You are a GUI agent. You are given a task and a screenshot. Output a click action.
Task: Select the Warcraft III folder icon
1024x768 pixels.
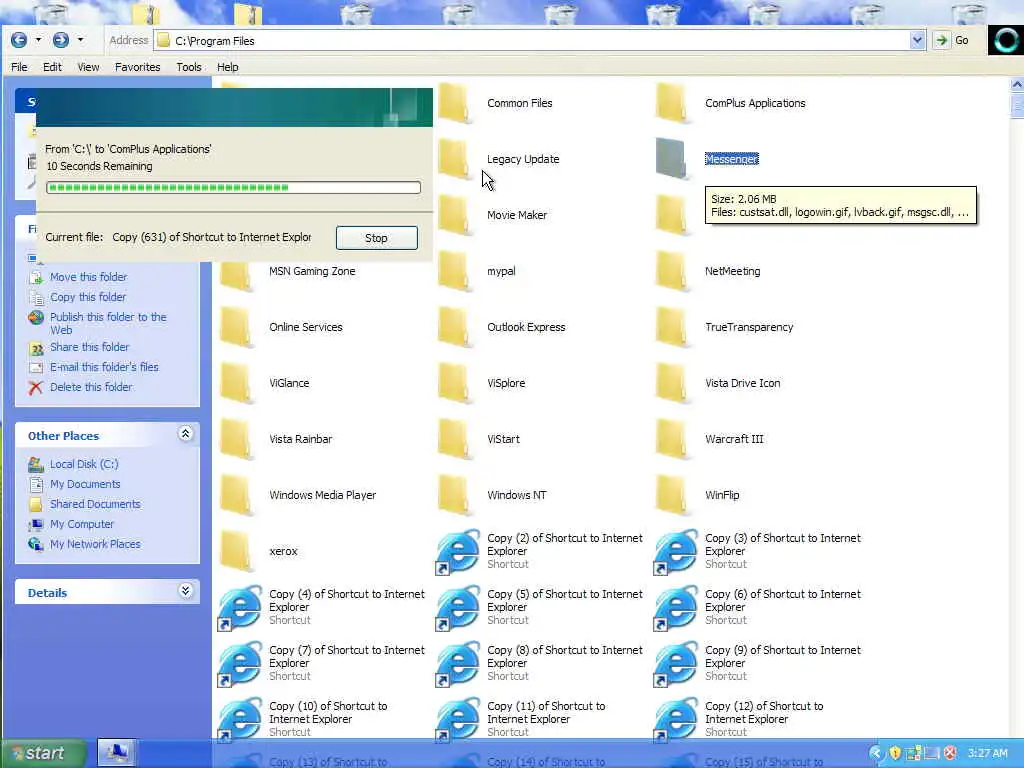(672, 440)
